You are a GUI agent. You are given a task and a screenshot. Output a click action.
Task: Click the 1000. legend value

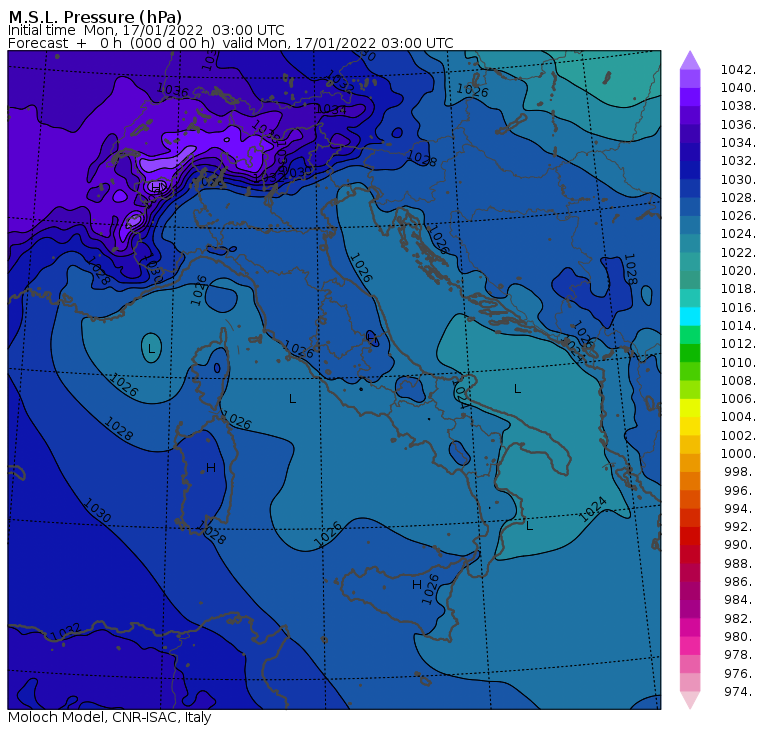[738, 454]
